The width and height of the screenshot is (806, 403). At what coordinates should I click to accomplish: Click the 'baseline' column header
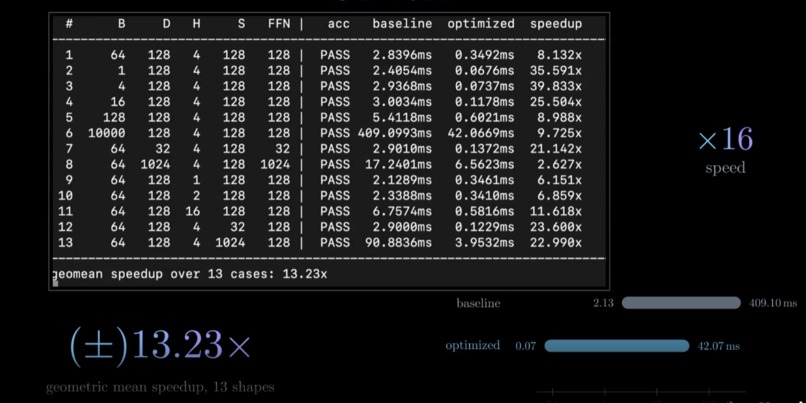[402, 24]
